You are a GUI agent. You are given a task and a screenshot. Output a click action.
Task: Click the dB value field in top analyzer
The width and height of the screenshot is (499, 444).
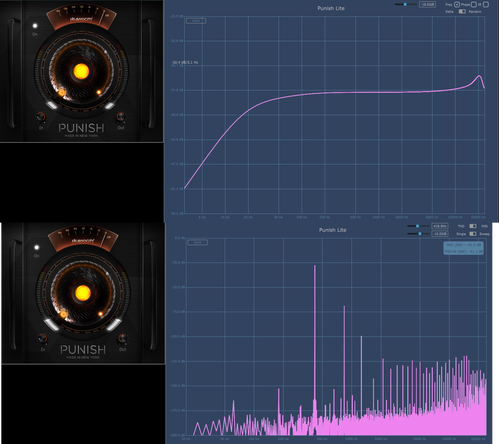point(427,4)
